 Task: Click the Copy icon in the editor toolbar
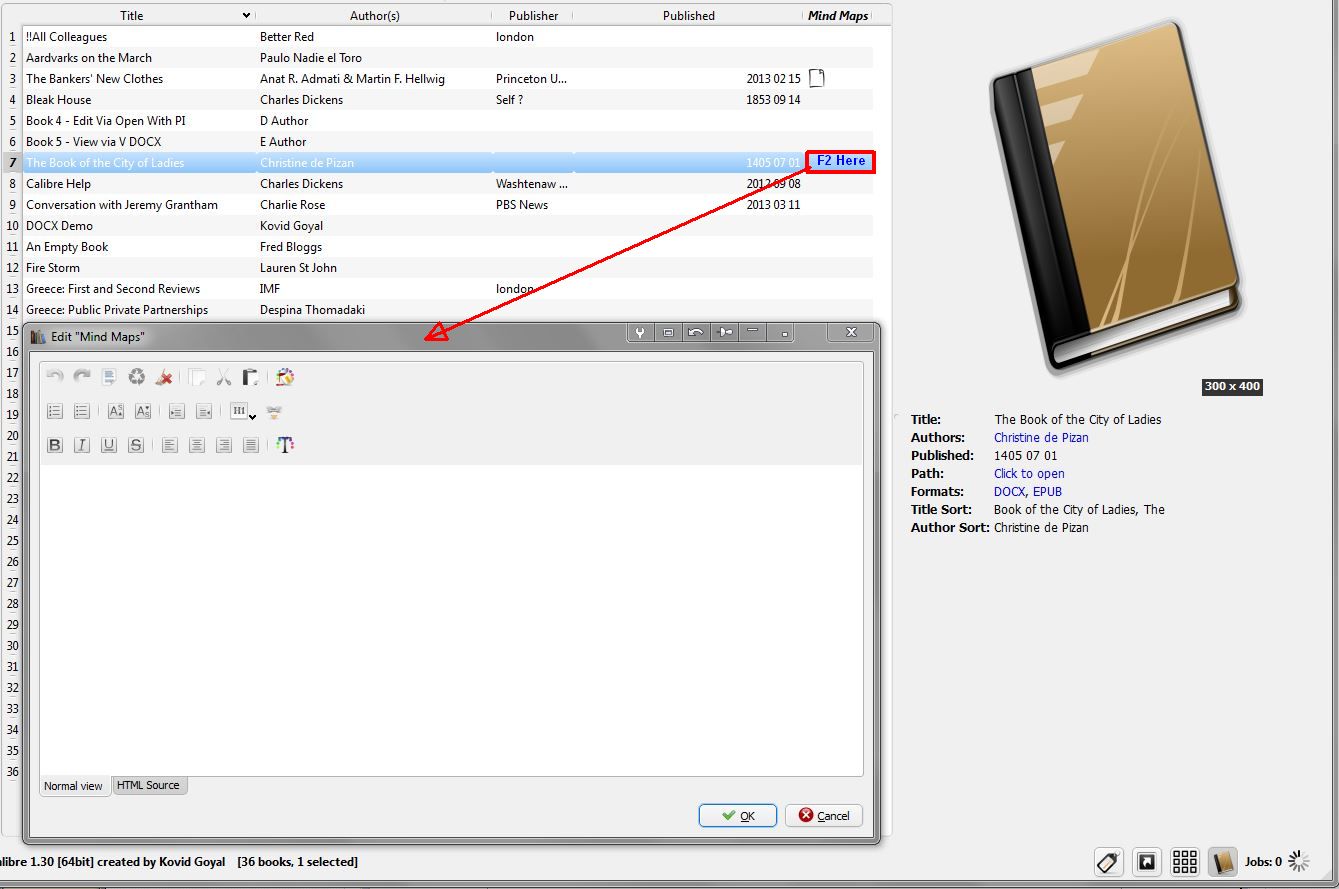coord(197,377)
